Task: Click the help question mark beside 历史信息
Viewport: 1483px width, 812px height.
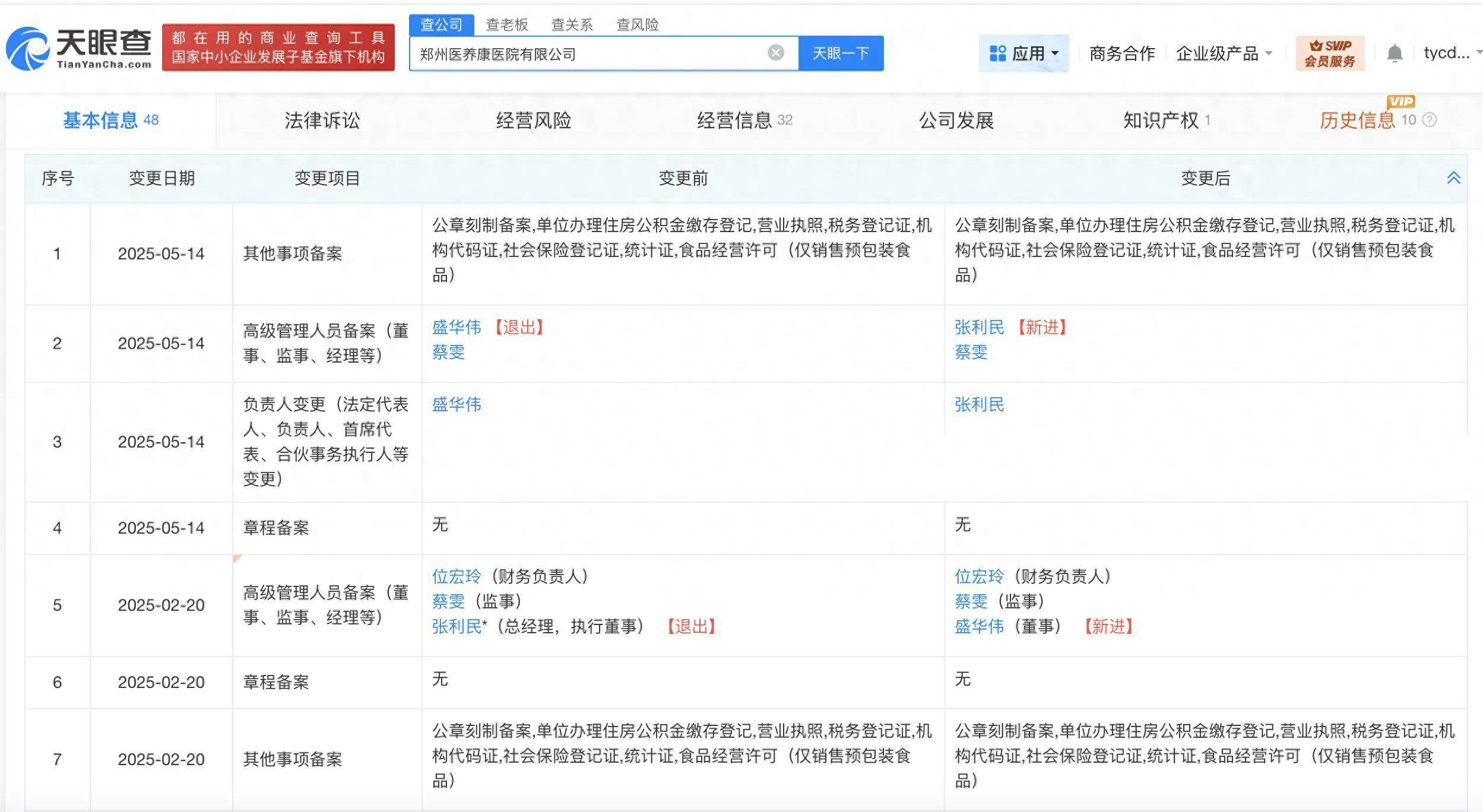Action: (x=1431, y=120)
